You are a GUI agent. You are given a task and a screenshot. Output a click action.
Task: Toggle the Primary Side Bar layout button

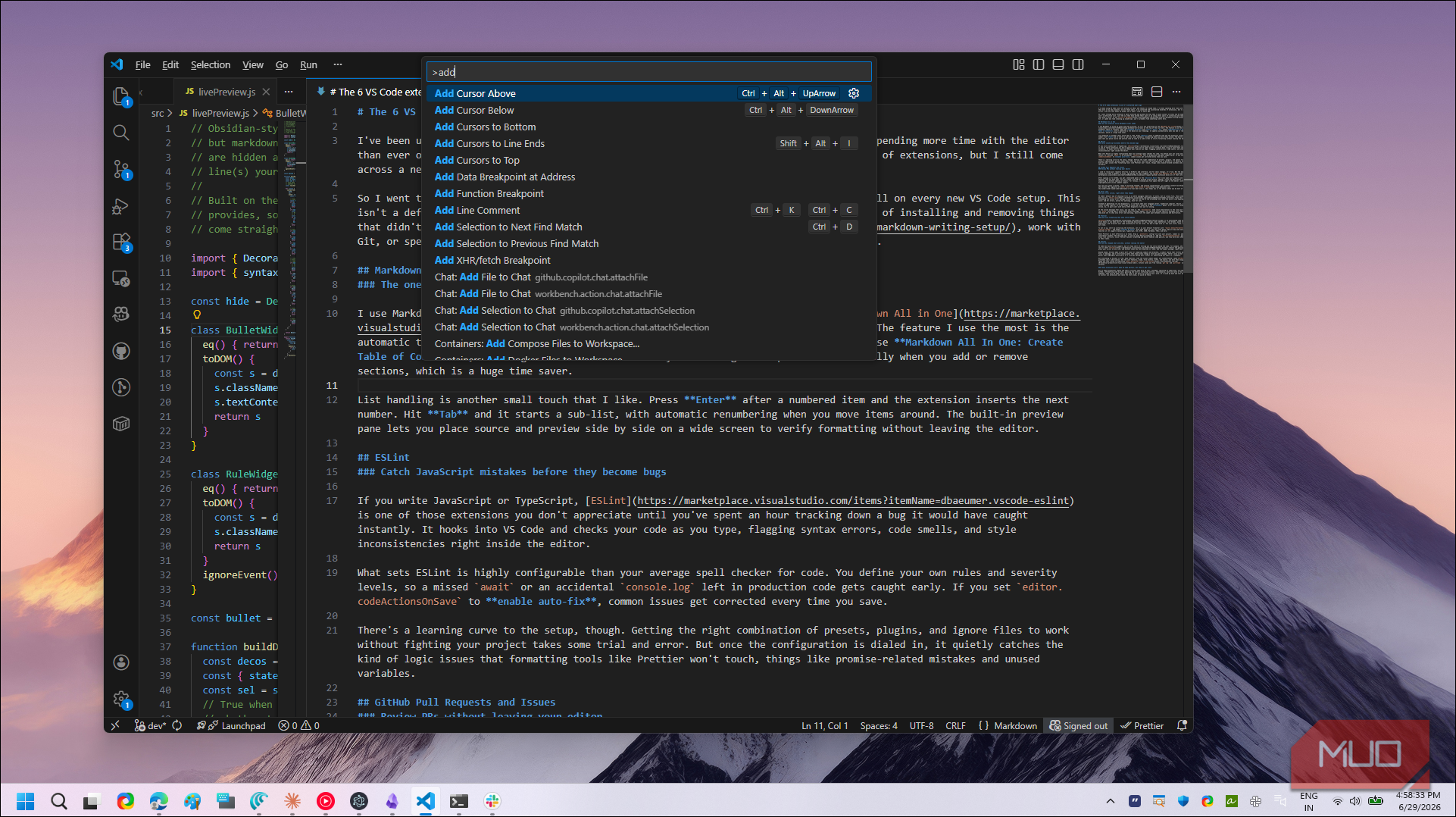point(1039,64)
